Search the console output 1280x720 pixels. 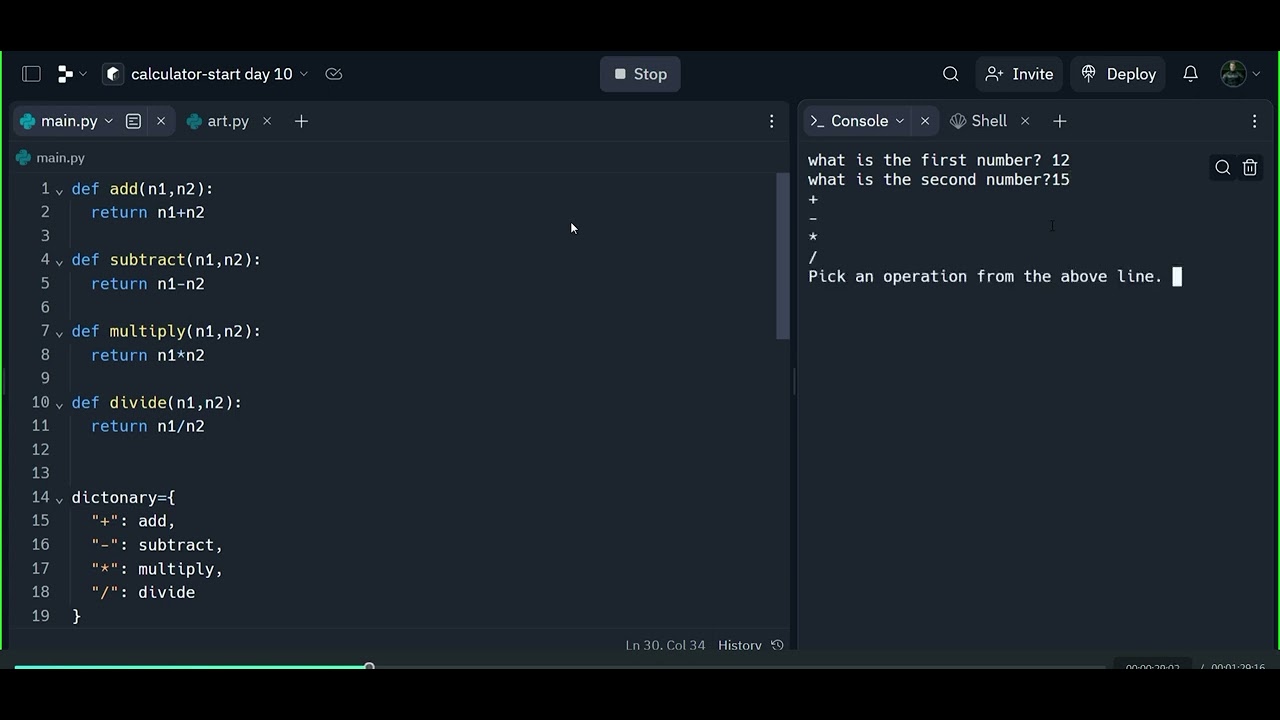tap(1222, 168)
